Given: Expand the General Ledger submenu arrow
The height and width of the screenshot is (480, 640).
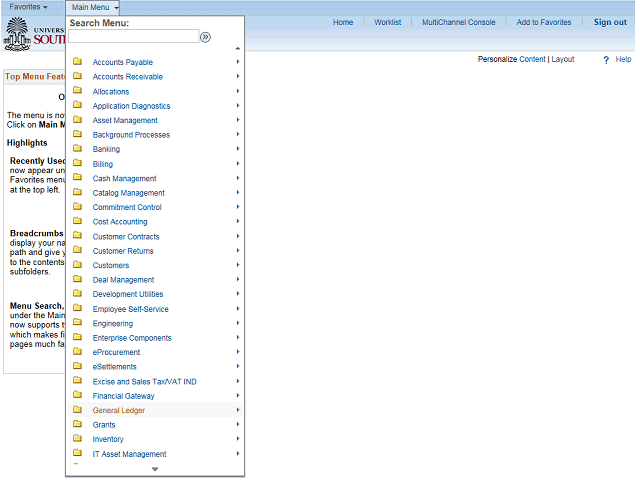Looking at the screenshot, I should 238,409.
